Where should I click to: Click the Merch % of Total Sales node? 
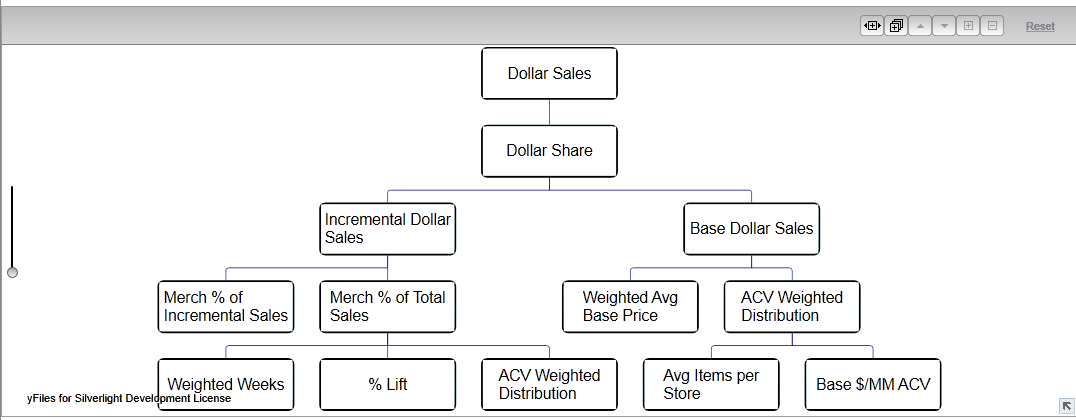click(x=388, y=307)
